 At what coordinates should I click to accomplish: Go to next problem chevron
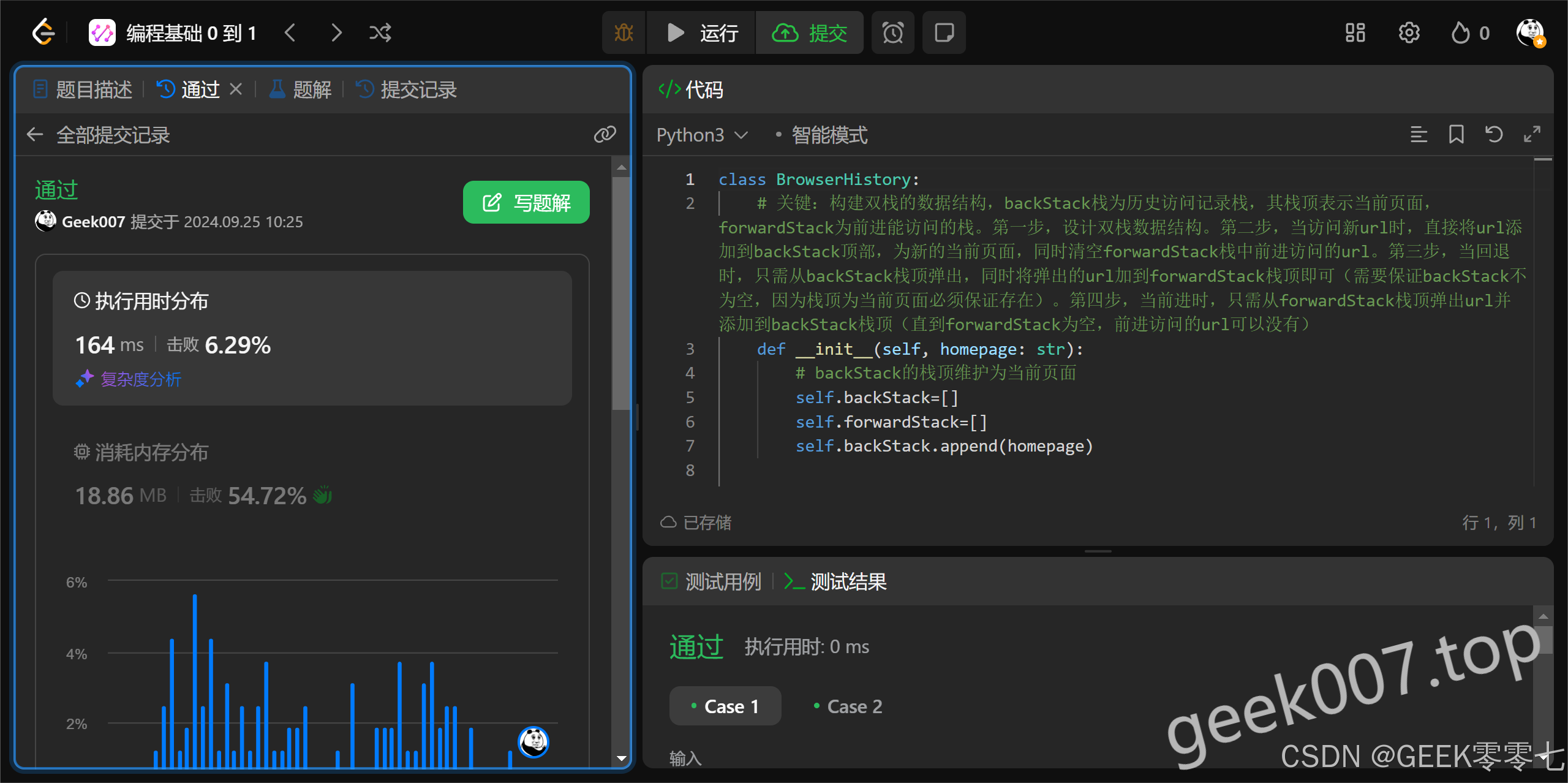point(336,32)
